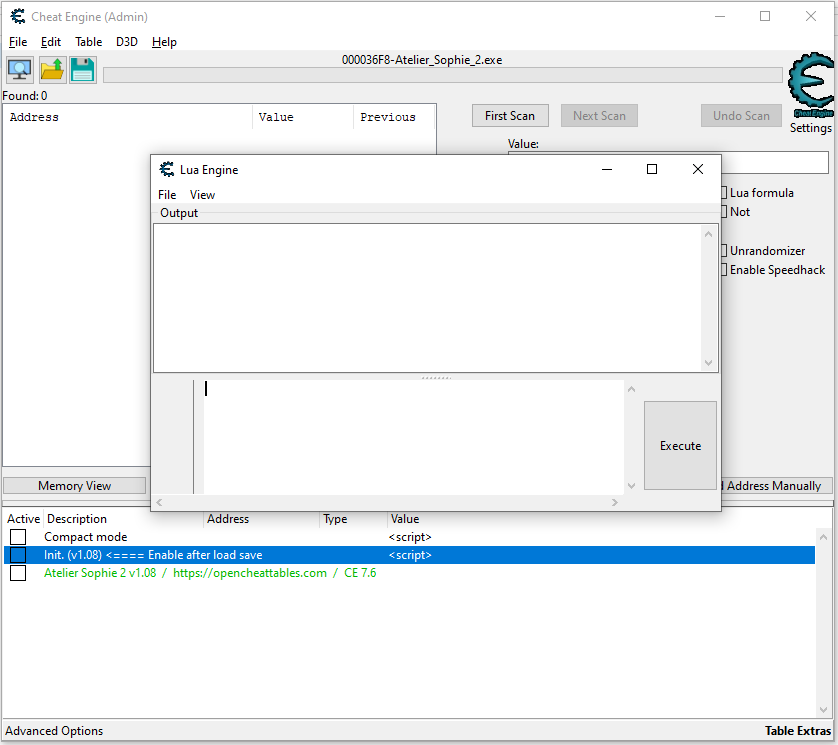Viewport: 838px width, 745px height.
Task: Click the Address column header in results list
Action: 128,118
